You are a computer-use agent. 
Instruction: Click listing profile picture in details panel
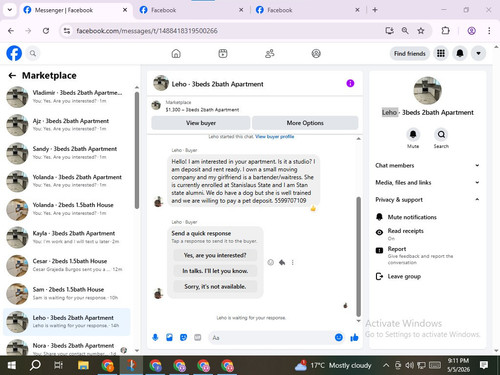(427, 90)
